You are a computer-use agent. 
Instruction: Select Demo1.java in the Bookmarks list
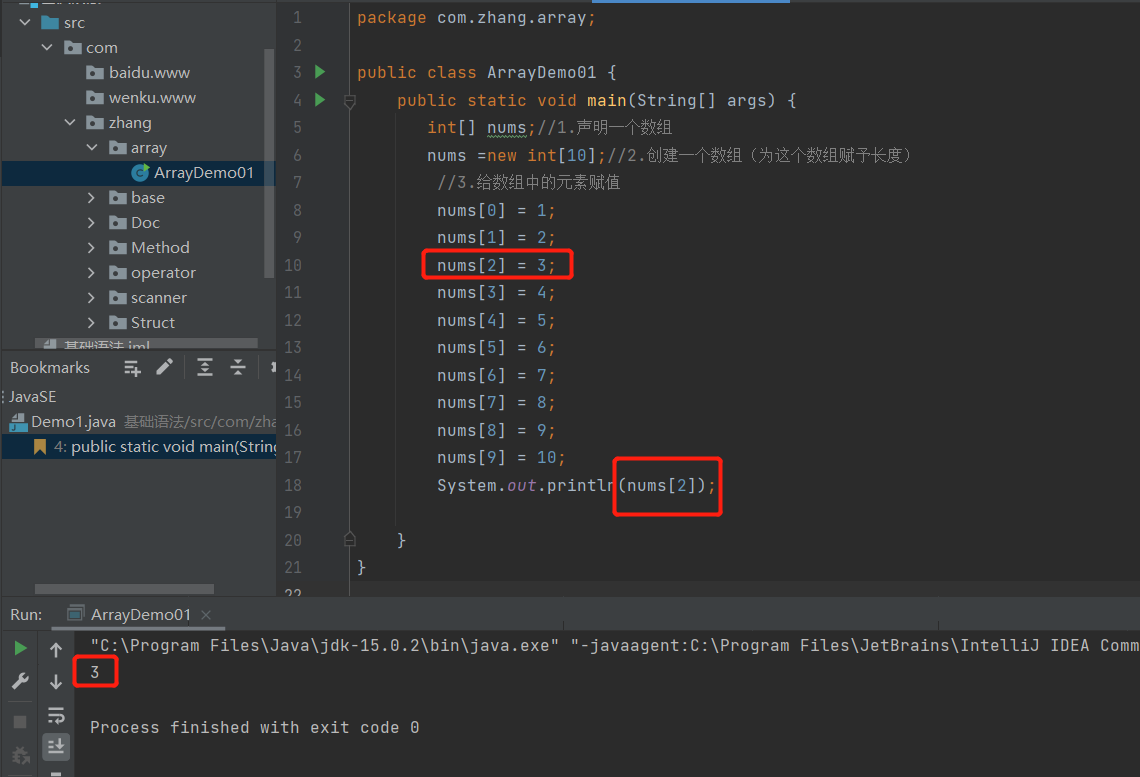point(138,422)
